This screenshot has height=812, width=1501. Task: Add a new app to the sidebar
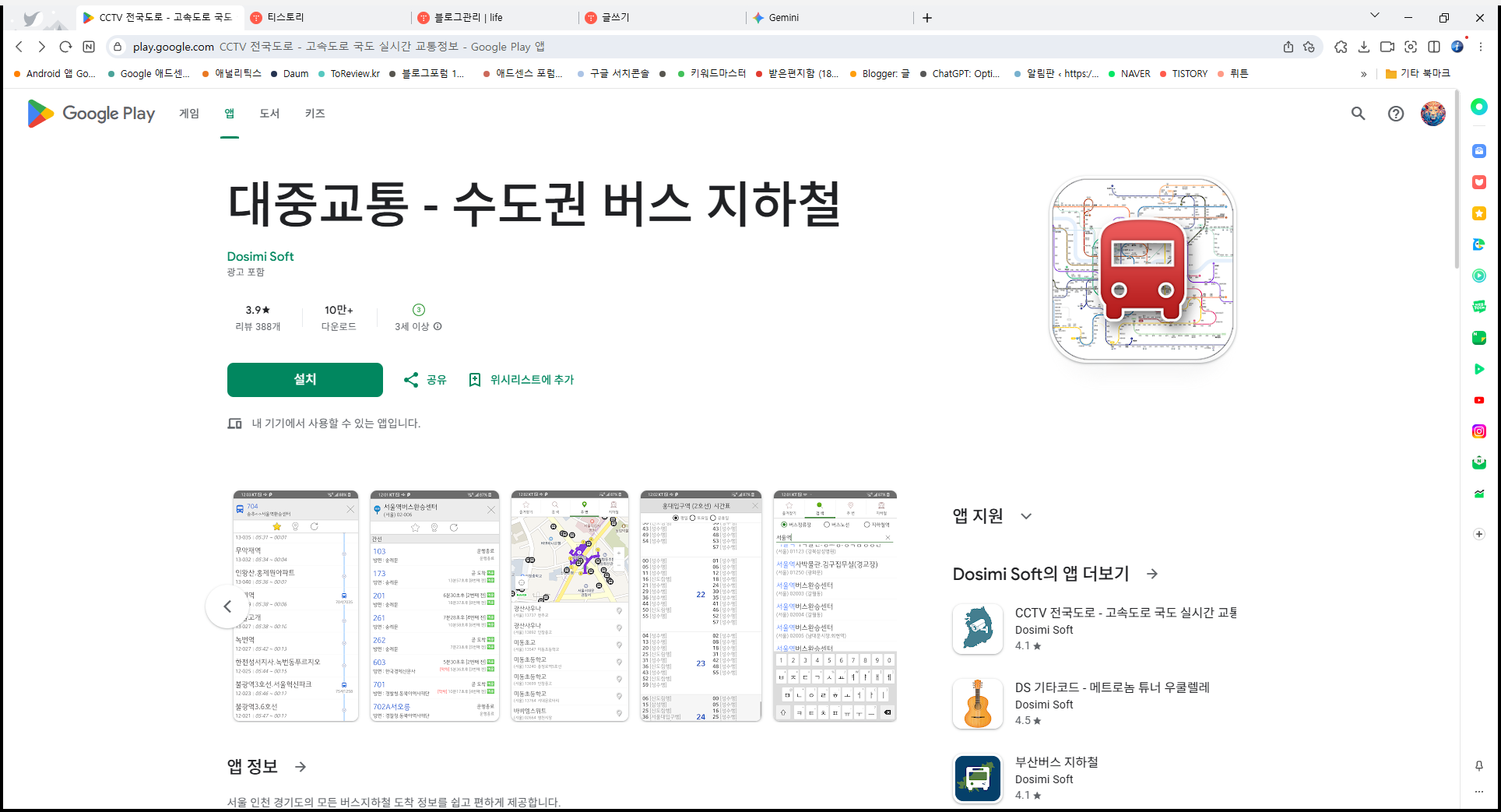pyautogui.click(x=1479, y=534)
